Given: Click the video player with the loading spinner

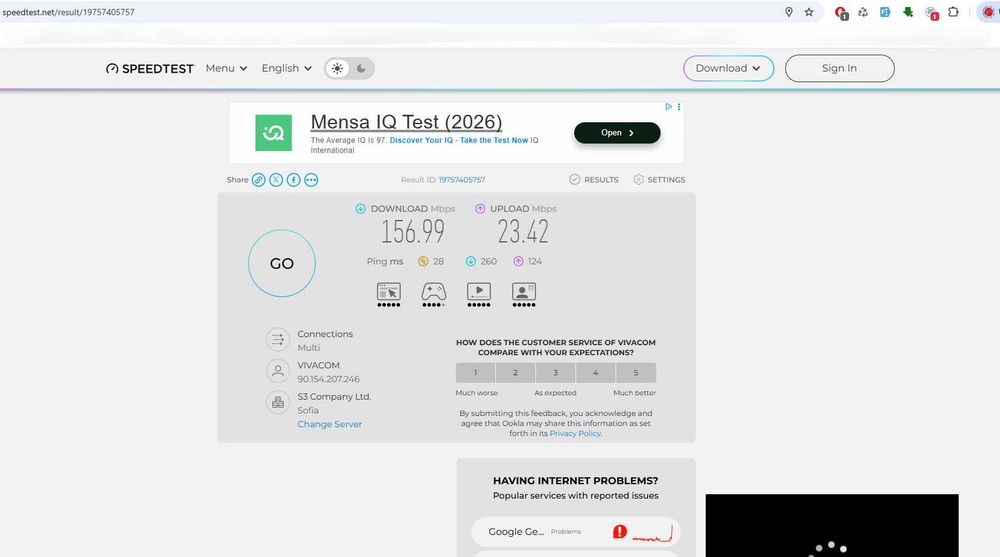Looking at the screenshot, I should click(x=832, y=525).
